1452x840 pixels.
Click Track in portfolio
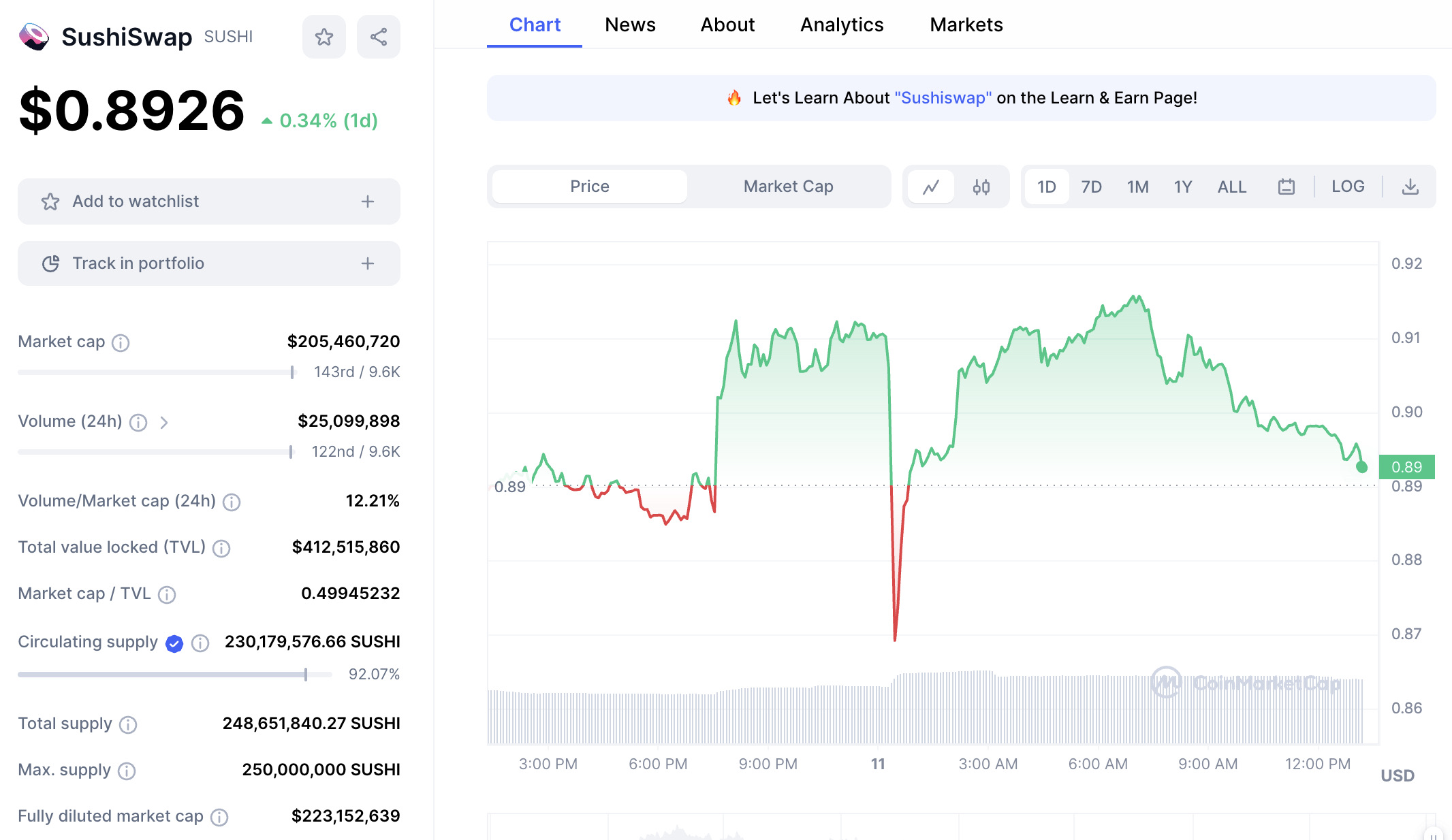pyautogui.click(x=208, y=263)
